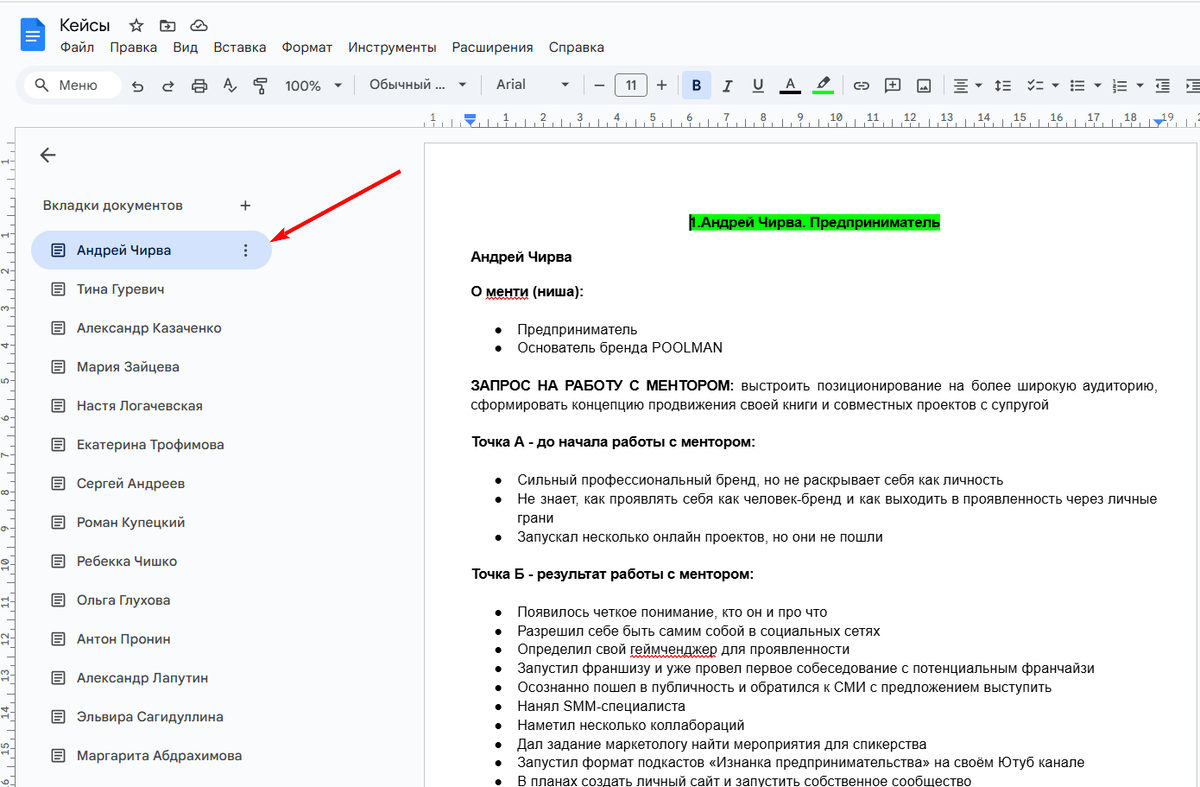The image size is (1200, 787).
Task: Toggle Bold formatting
Action: click(x=696, y=85)
